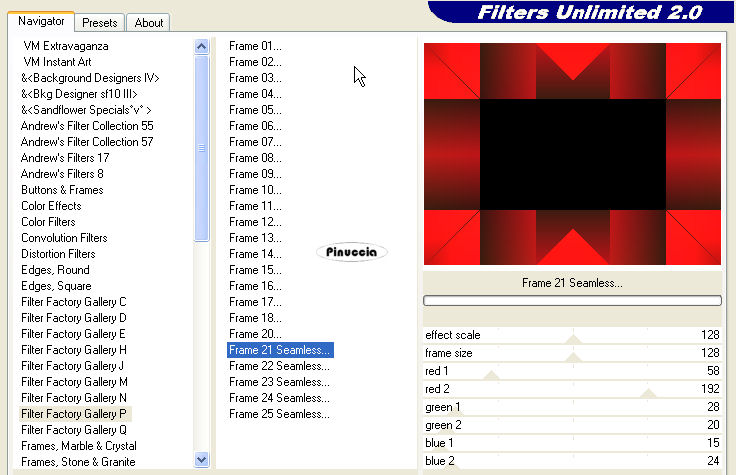Choose the Frame 12... filter

255,222
